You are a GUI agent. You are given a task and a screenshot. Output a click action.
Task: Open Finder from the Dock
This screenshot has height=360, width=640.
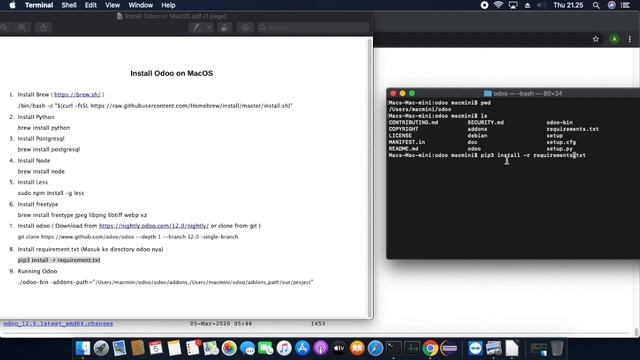pyautogui.click(x=83, y=348)
